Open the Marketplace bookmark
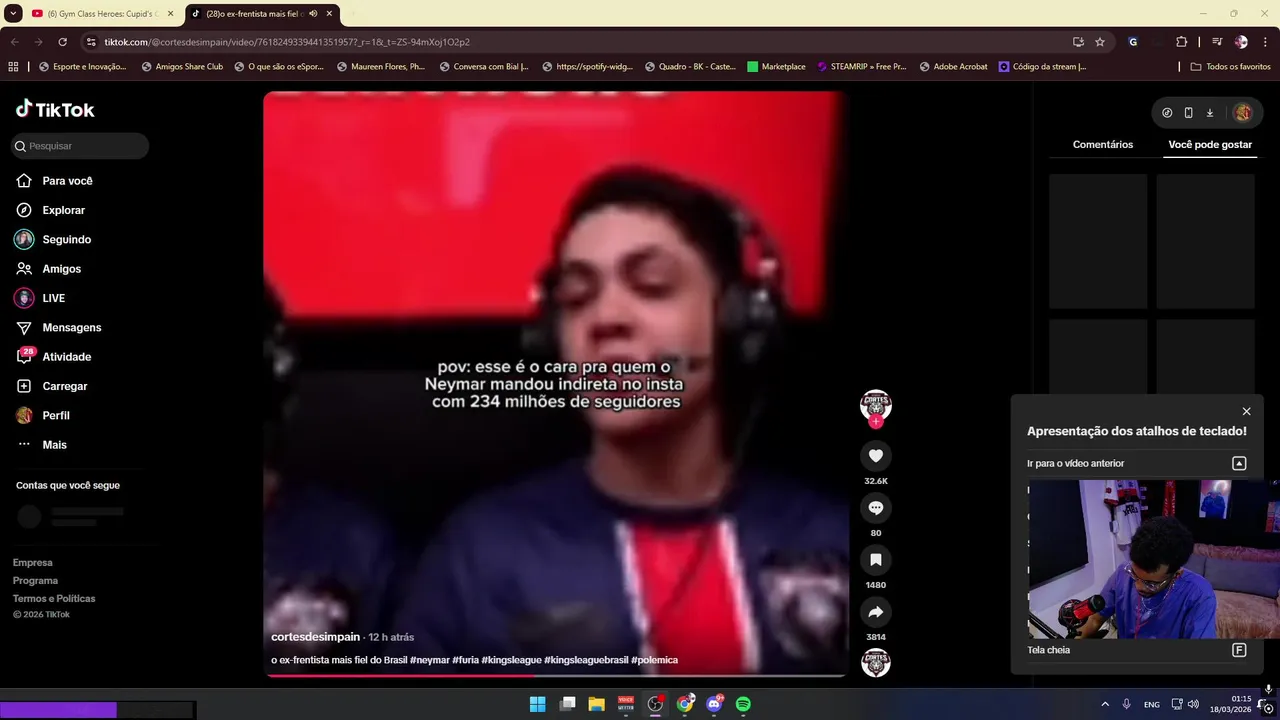This screenshot has height=720, width=1280. click(x=776, y=67)
